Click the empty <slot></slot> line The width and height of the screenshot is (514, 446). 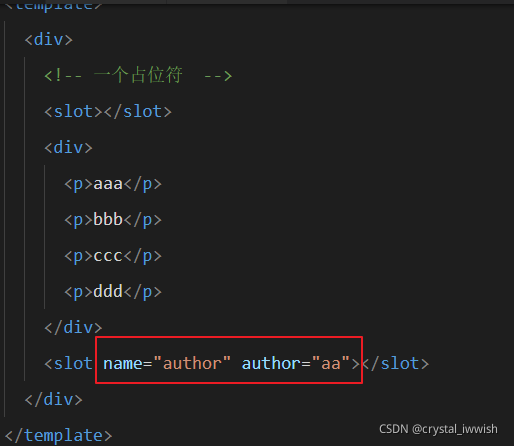108,111
